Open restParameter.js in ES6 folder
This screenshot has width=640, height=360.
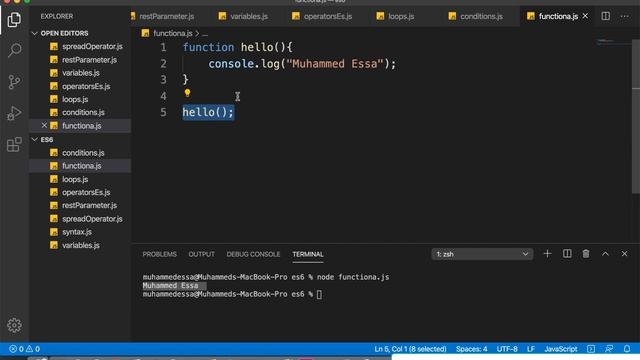tap(80, 205)
